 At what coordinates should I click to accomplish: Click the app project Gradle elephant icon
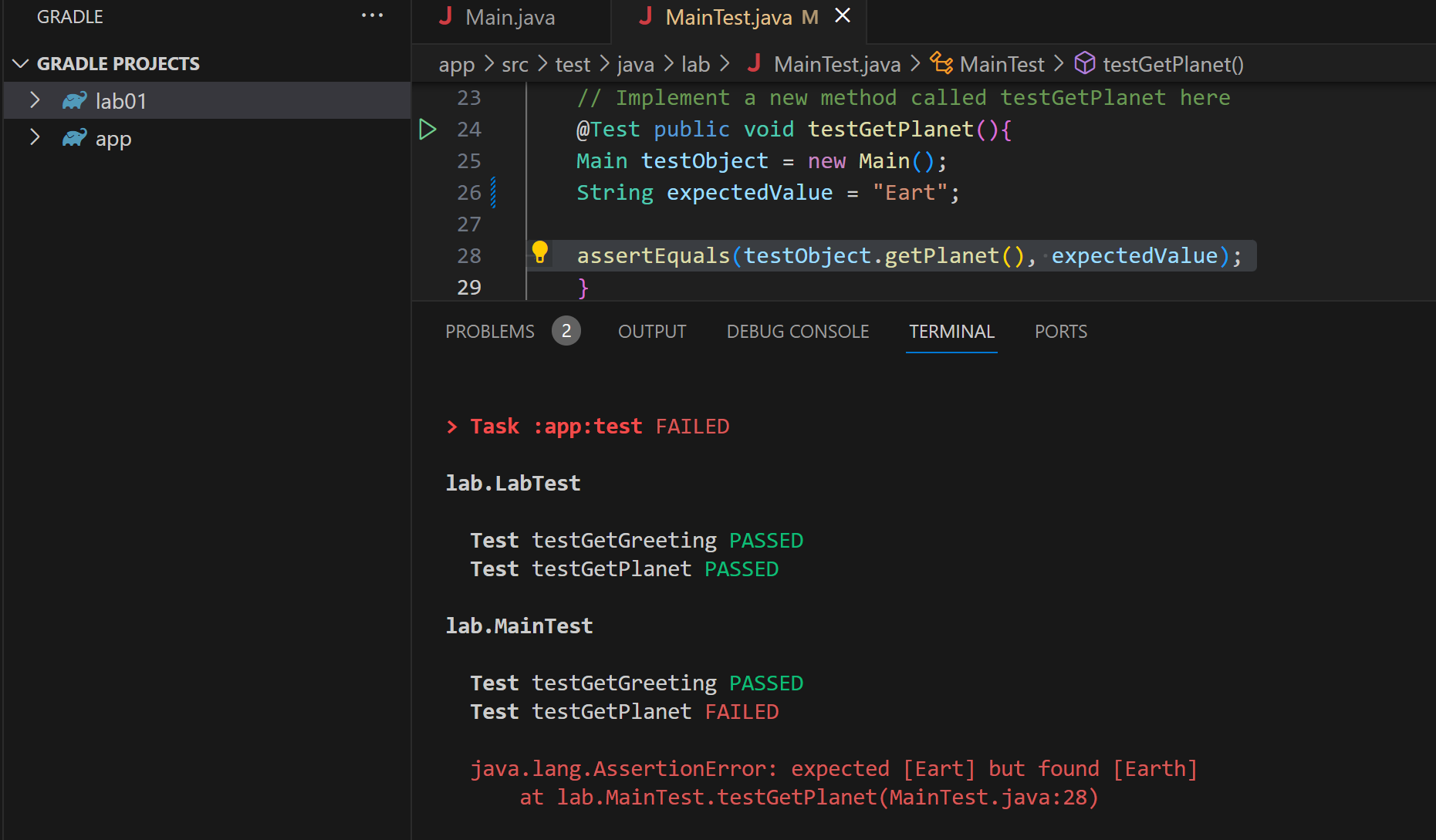(x=75, y=139)
